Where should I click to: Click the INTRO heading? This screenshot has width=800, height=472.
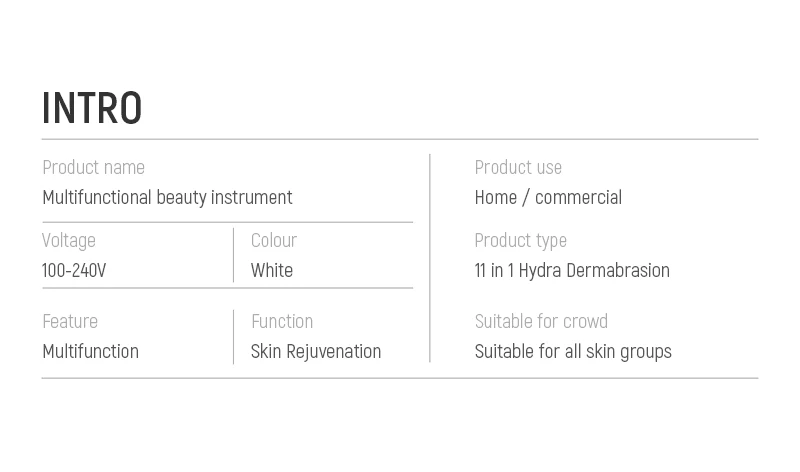[x=92, y=108]
